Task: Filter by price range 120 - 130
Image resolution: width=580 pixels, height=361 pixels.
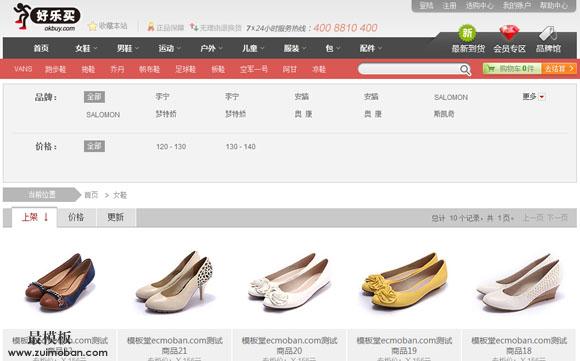Action: [x=171, y=147]
